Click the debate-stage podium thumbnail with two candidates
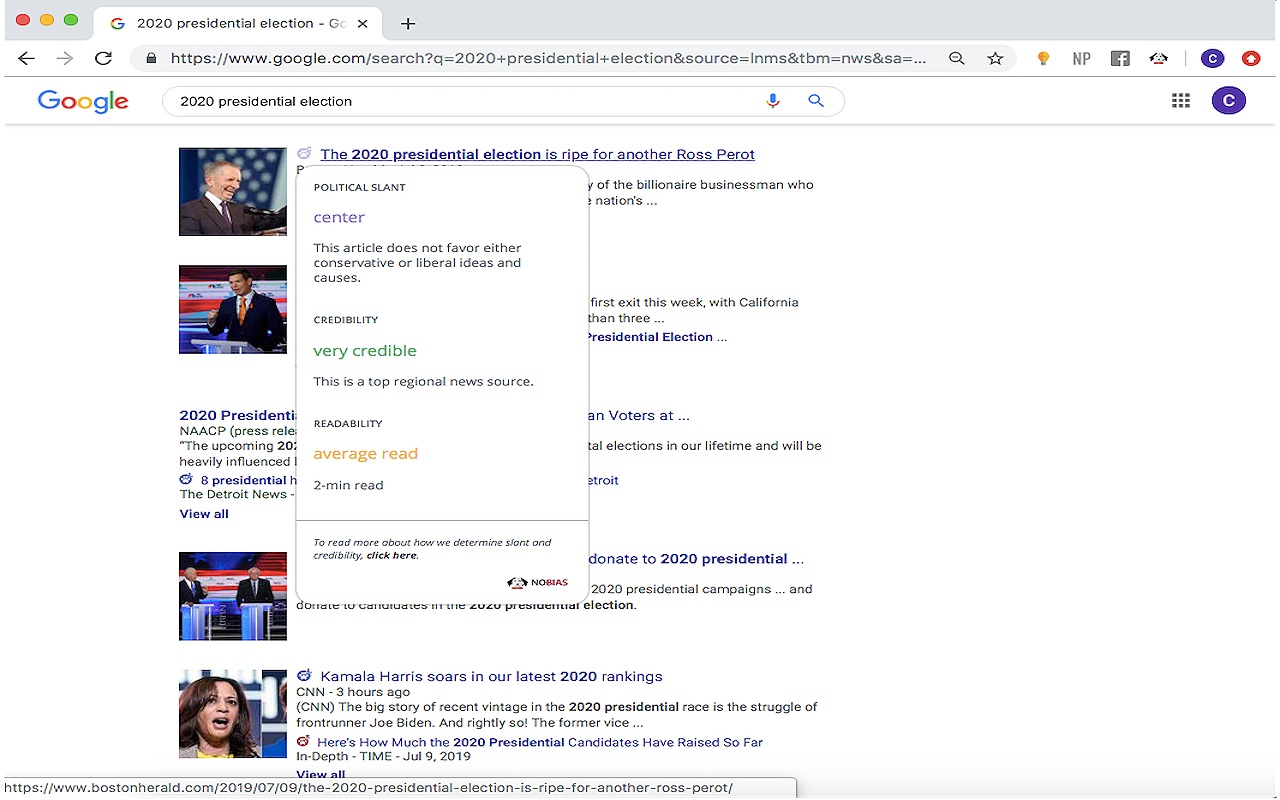1280x800 pixels. [233, 596]
